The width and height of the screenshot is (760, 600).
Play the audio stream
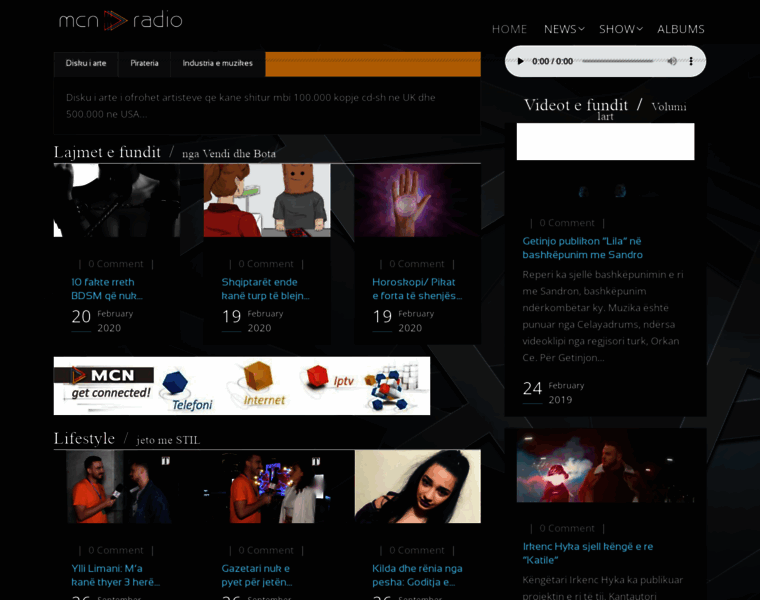(520, 61)
